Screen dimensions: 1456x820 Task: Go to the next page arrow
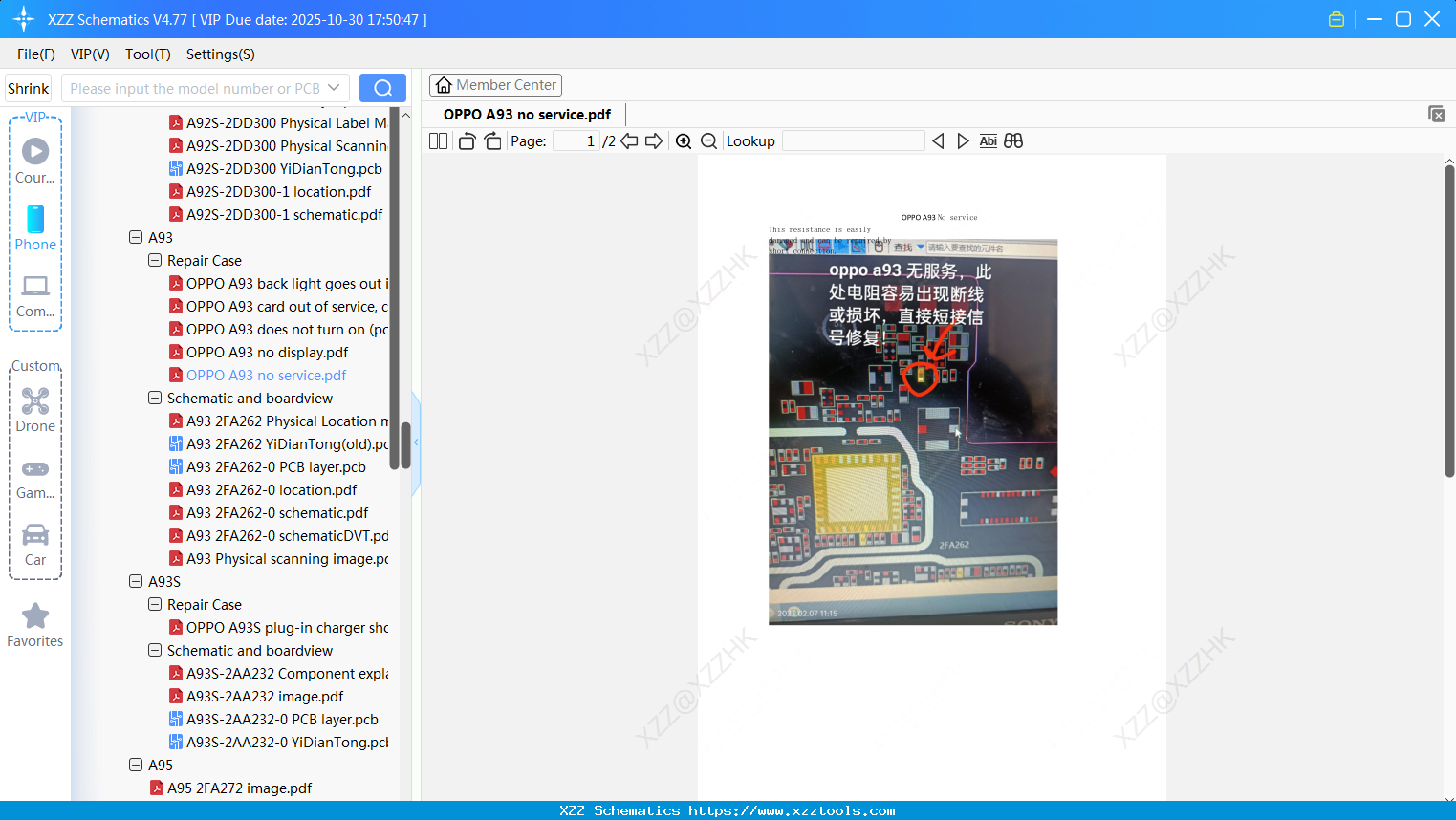[x=654, y=141]
